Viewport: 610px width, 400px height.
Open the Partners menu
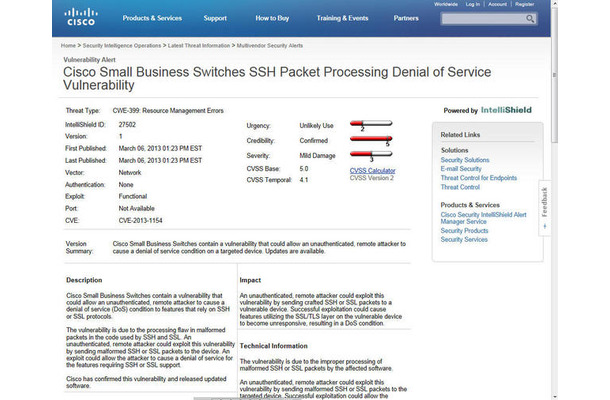pyautogui.click(x=406, y=18)
